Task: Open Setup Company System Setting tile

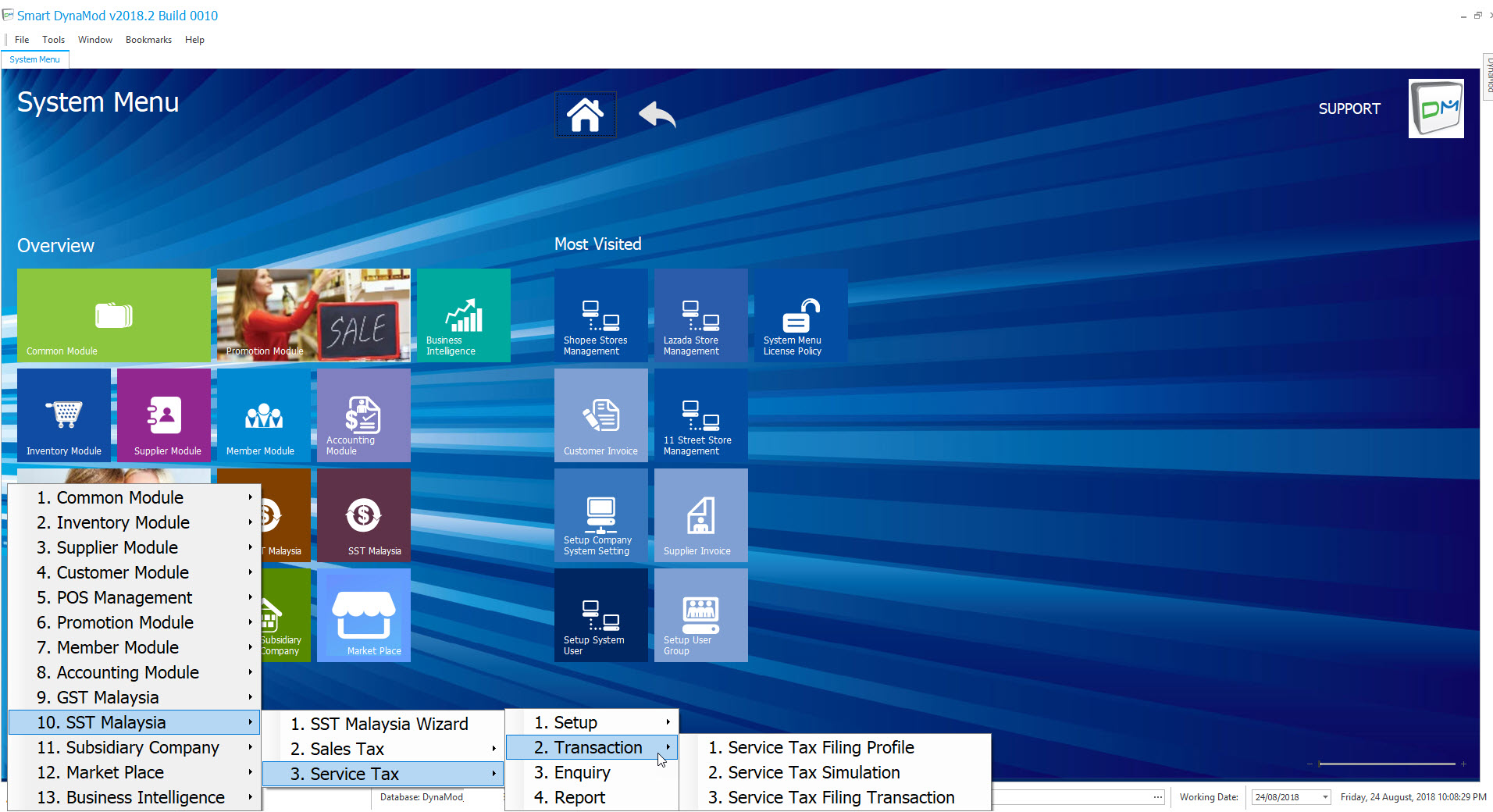Action: point(601,515)
